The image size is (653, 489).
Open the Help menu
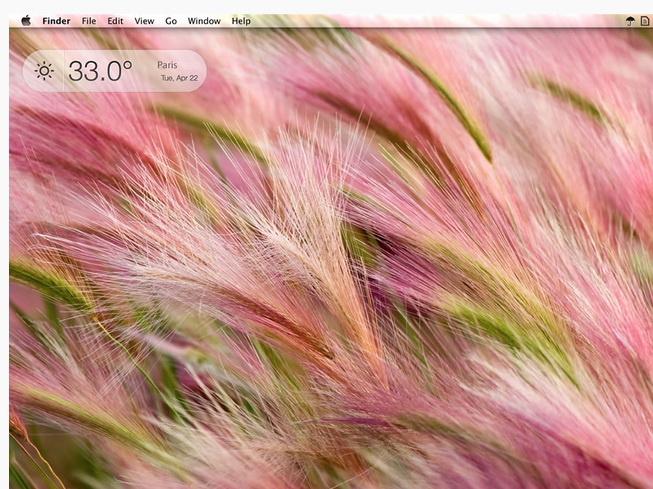pos(241,21)
